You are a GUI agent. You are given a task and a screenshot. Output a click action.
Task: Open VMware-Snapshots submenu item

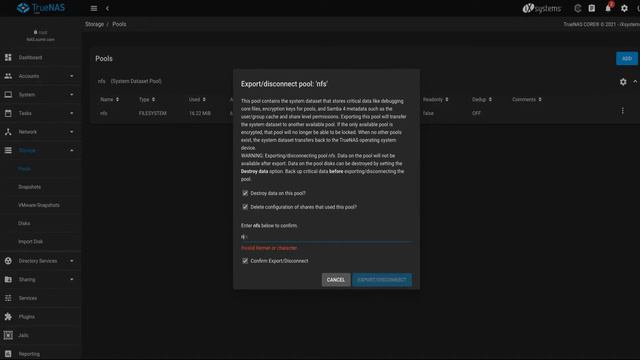[x=39, y=205]
